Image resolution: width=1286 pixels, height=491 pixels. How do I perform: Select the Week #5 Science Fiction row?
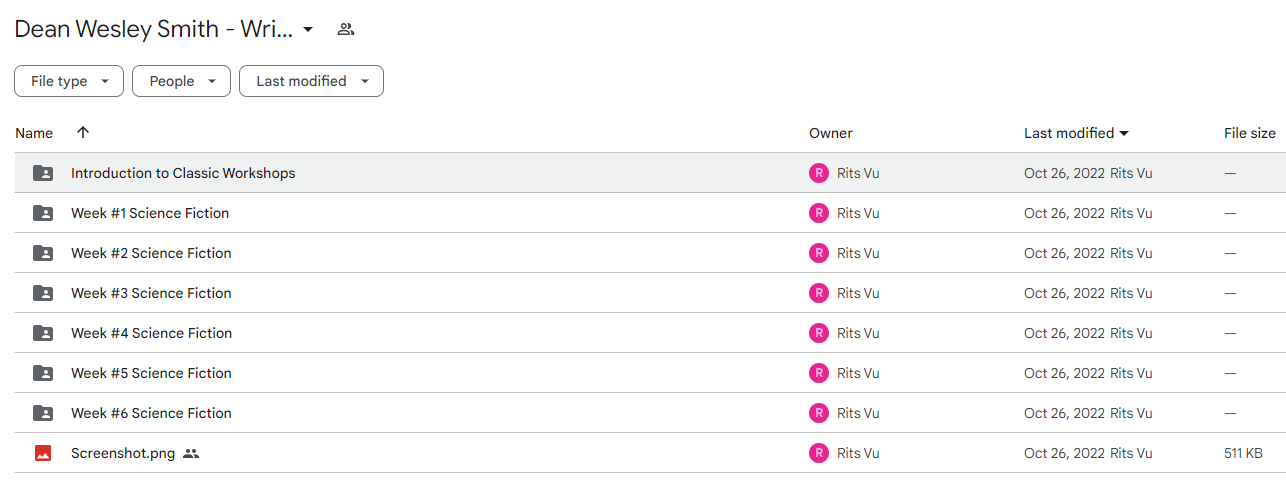650,373
